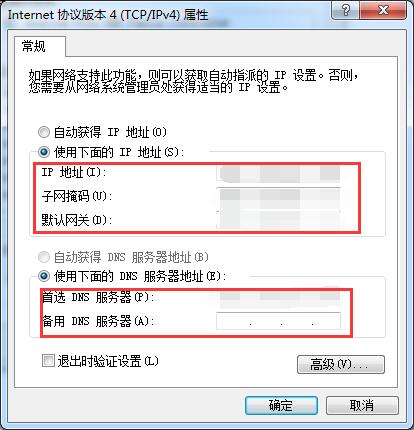
Task: Enable 退出时验证设置 checkbox
Action: click(48, 361)
